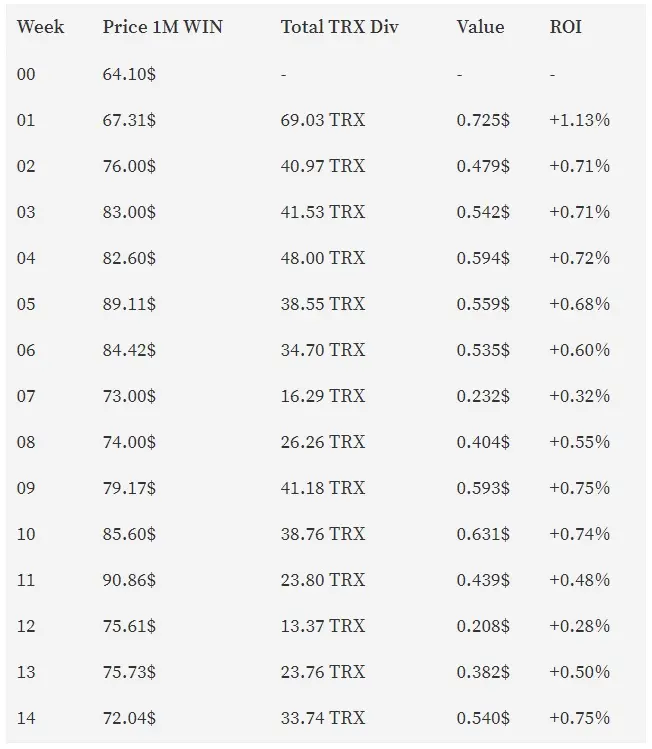Viewport: 652px width, 749px height.
Task: Click the Week column header
Action: coord(40,27)
